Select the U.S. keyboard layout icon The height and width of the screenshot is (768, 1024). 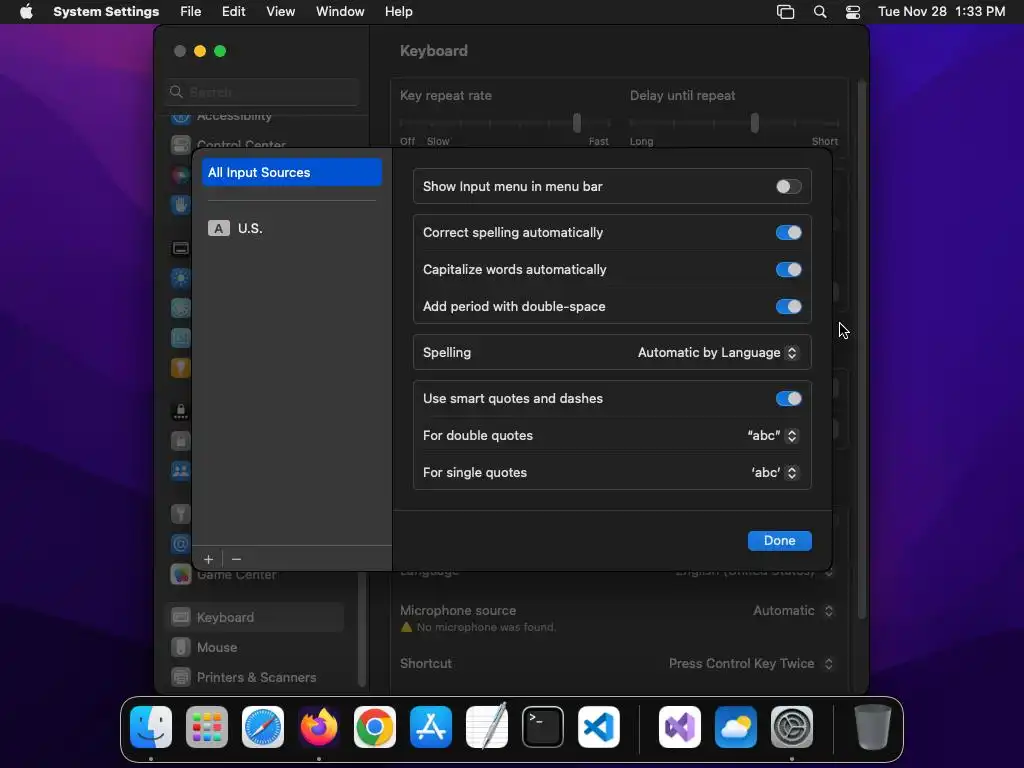[x=219, y=228]
